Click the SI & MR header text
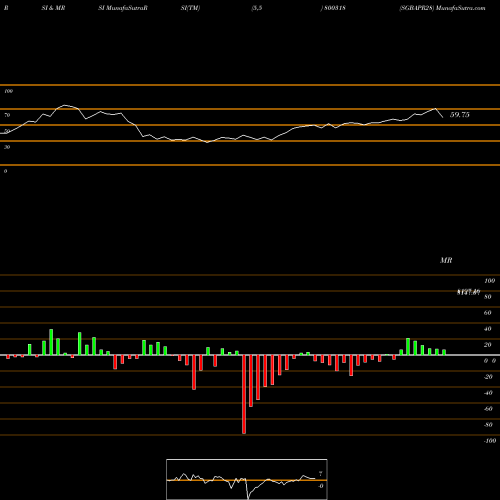The image size is (500, 500). (53, 8)
